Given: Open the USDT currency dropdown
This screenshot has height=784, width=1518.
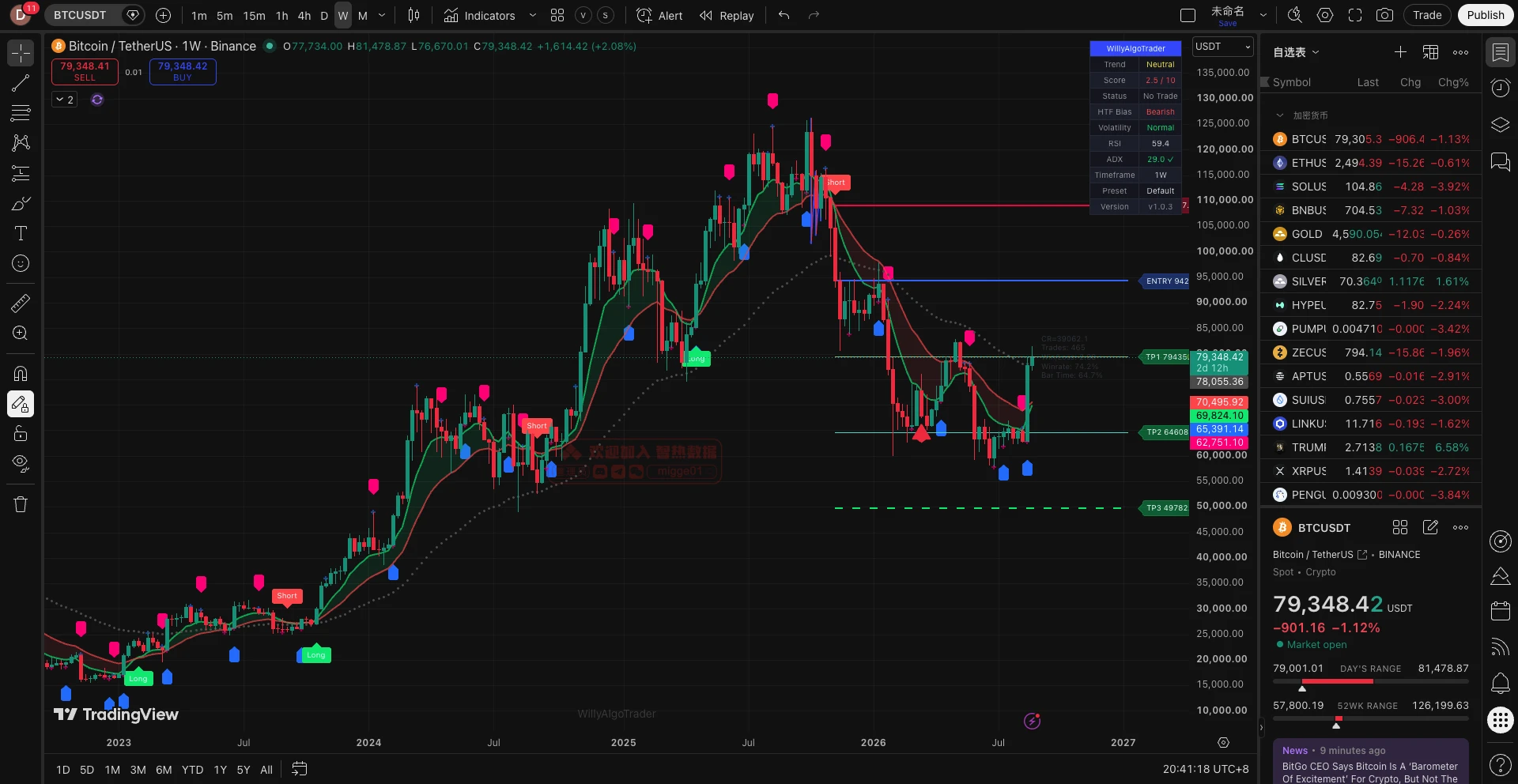Looking at the screenshot, I should tap(1223, 47).
